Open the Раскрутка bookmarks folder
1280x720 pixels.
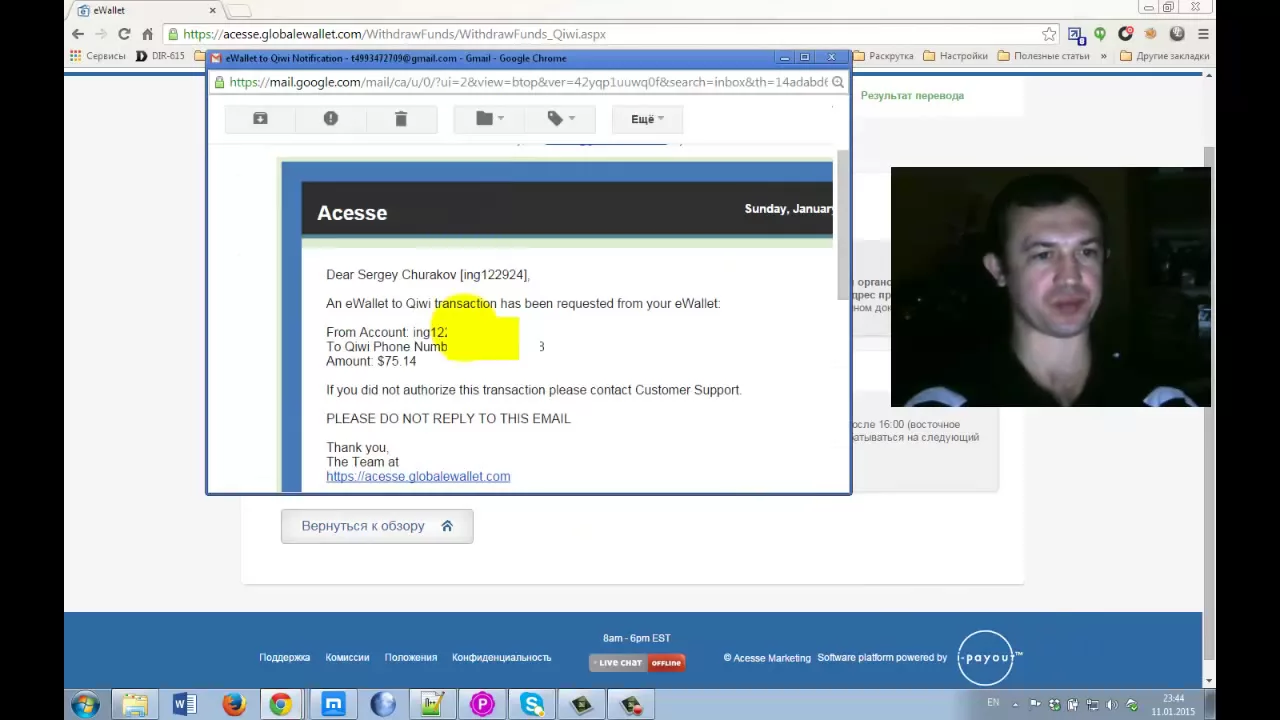pyautogui.click(x=883, y=56)
